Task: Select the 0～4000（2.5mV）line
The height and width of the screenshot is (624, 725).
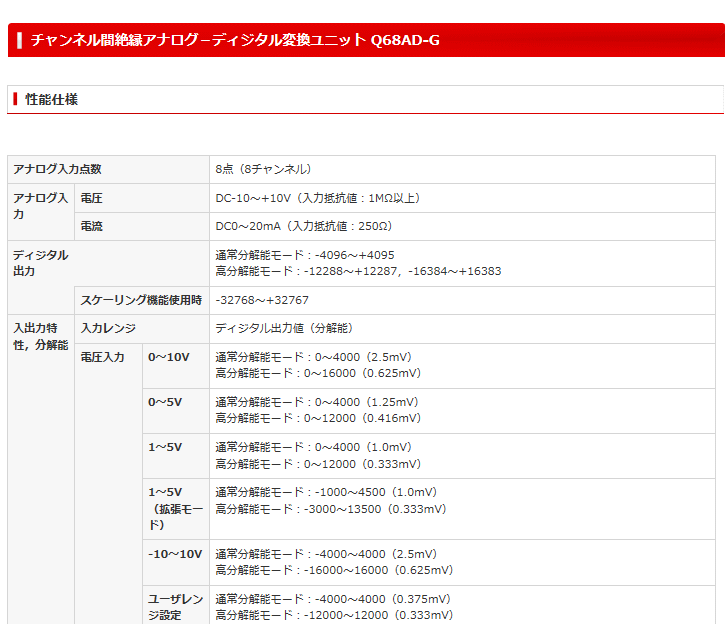Action: (x=313, y=357)
